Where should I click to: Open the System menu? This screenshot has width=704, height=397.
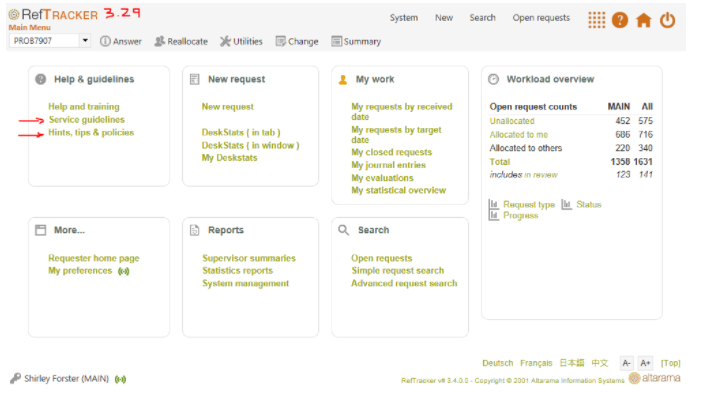point(404,18)
